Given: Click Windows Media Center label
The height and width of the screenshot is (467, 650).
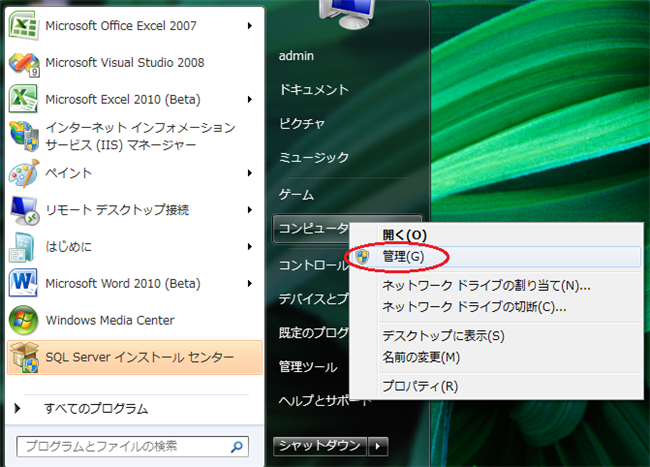Looking at the screenshot, I should pyautogui.click(x=110, y=320).
